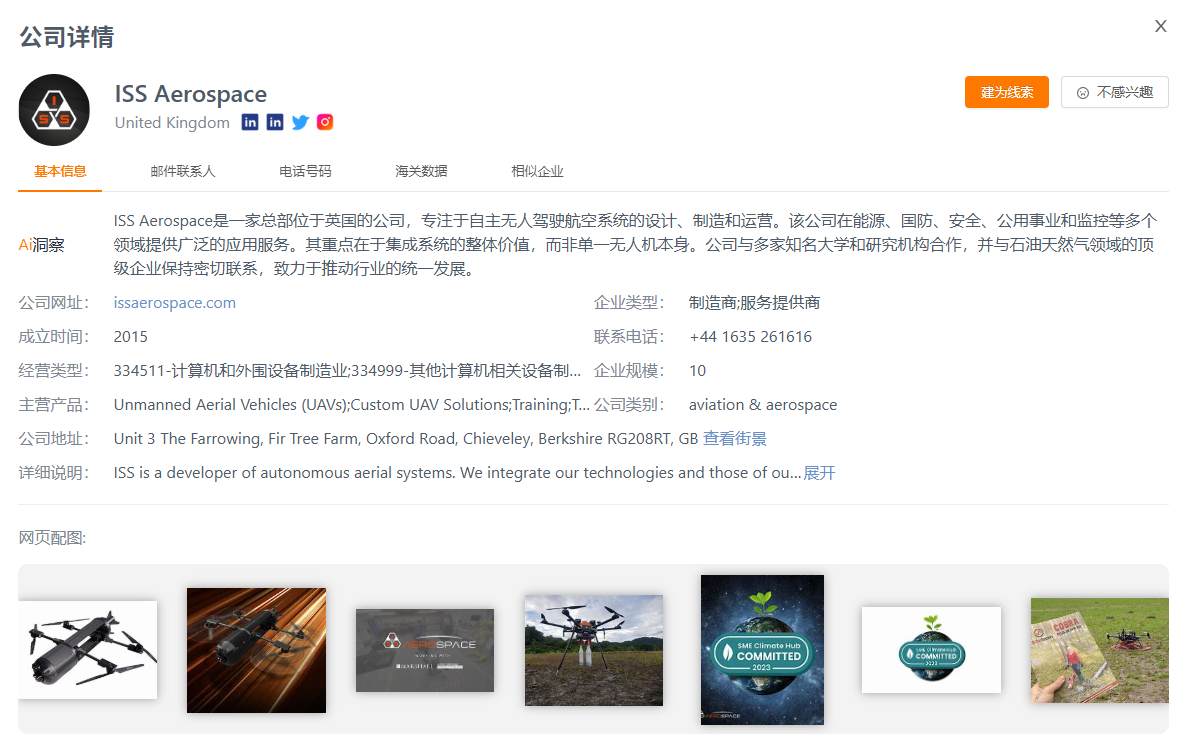Image resolution: width=1189 pixels, height=737 pixels.
Task: Click the ISS Aerospace company name heading
Action: click(190, 94)
